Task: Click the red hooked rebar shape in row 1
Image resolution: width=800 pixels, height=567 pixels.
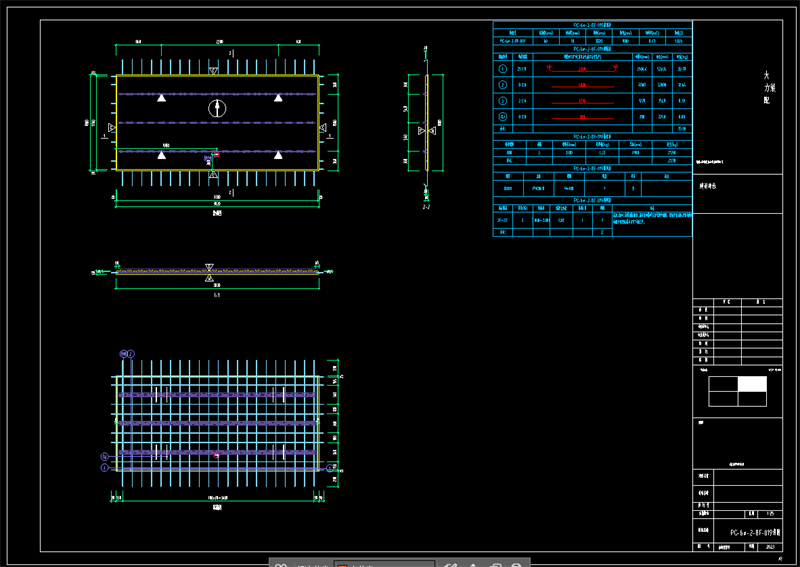Action: tap(582, 68)
